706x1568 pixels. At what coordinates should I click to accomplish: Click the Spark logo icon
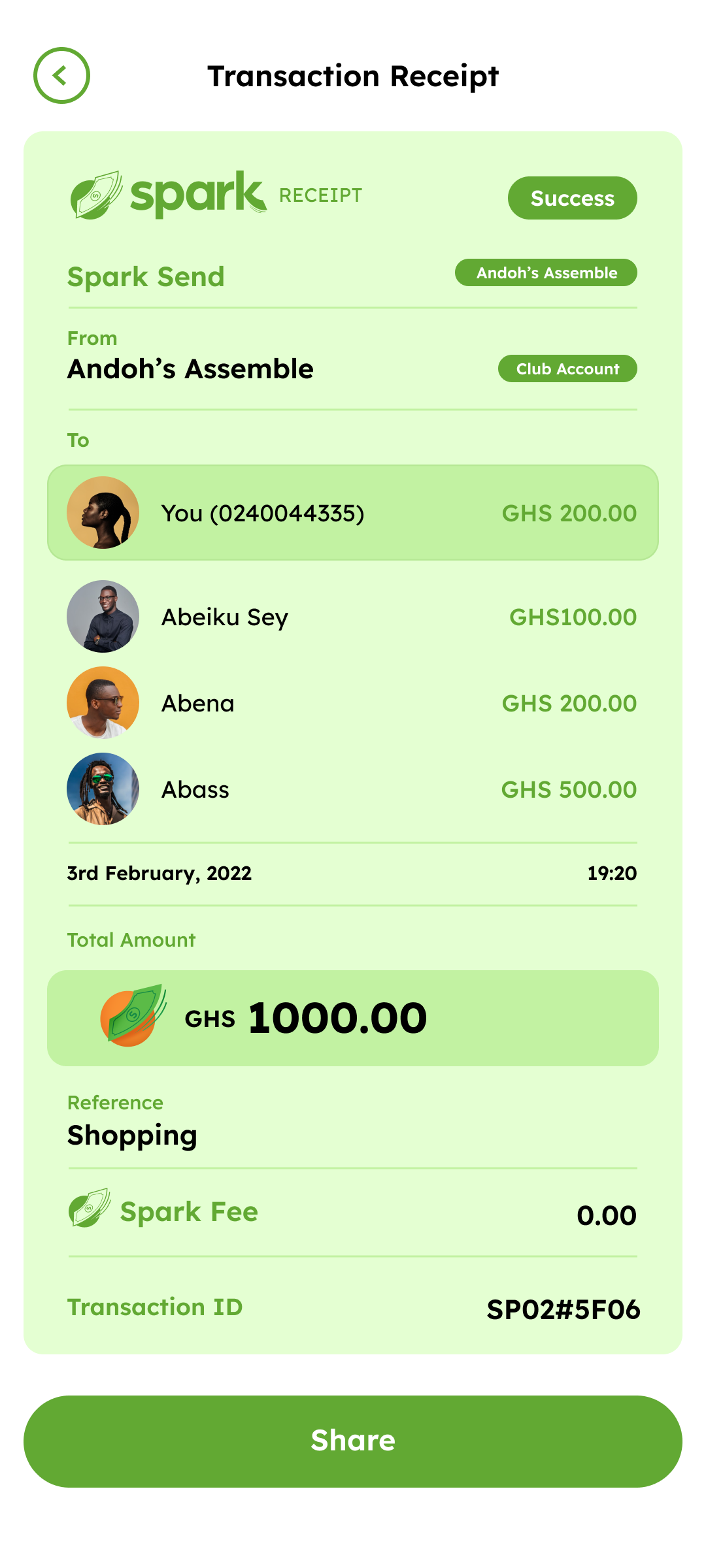[x=97, y=195]
